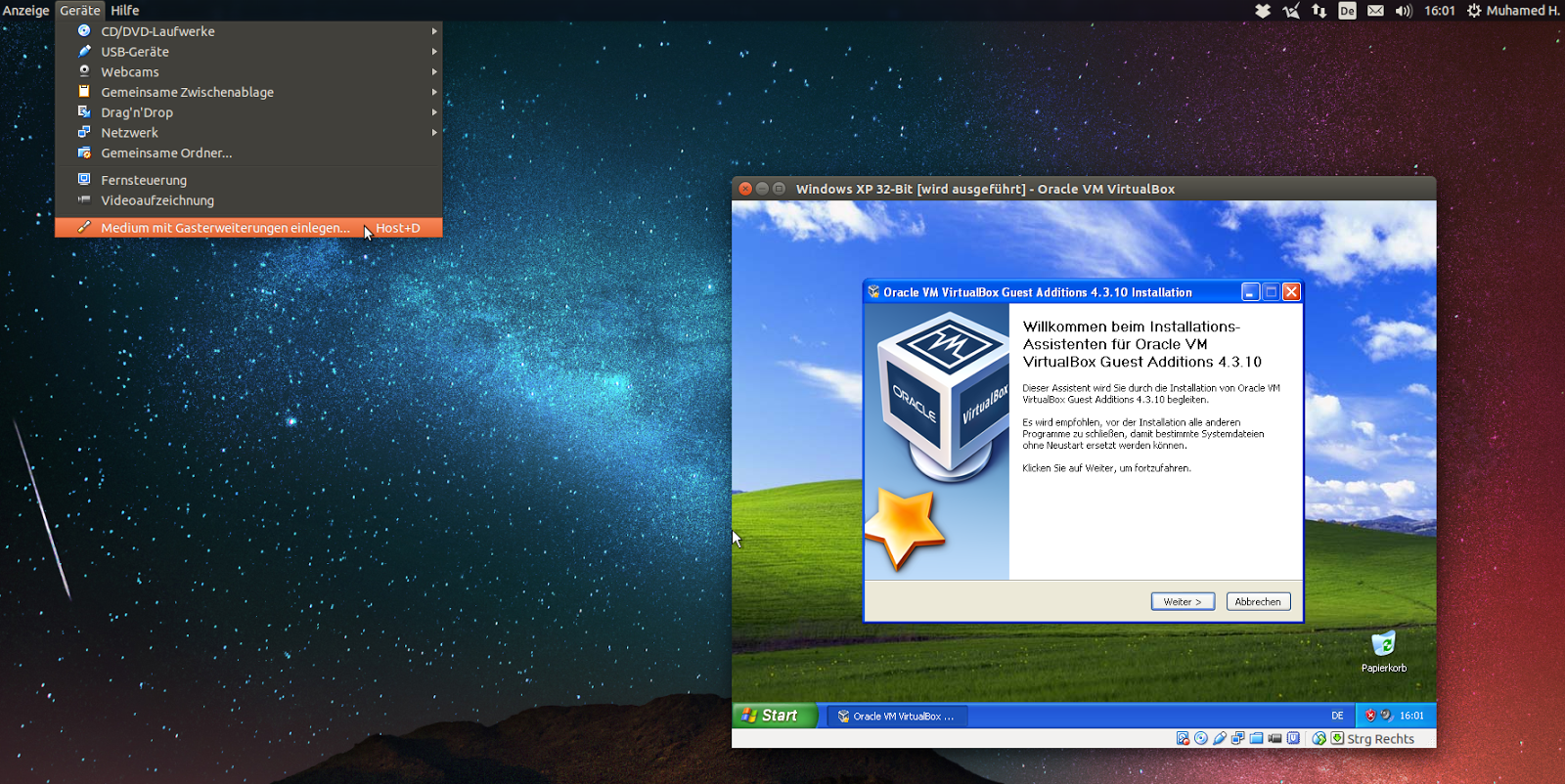Click the hard disk activity status icon

[1183, 738]
